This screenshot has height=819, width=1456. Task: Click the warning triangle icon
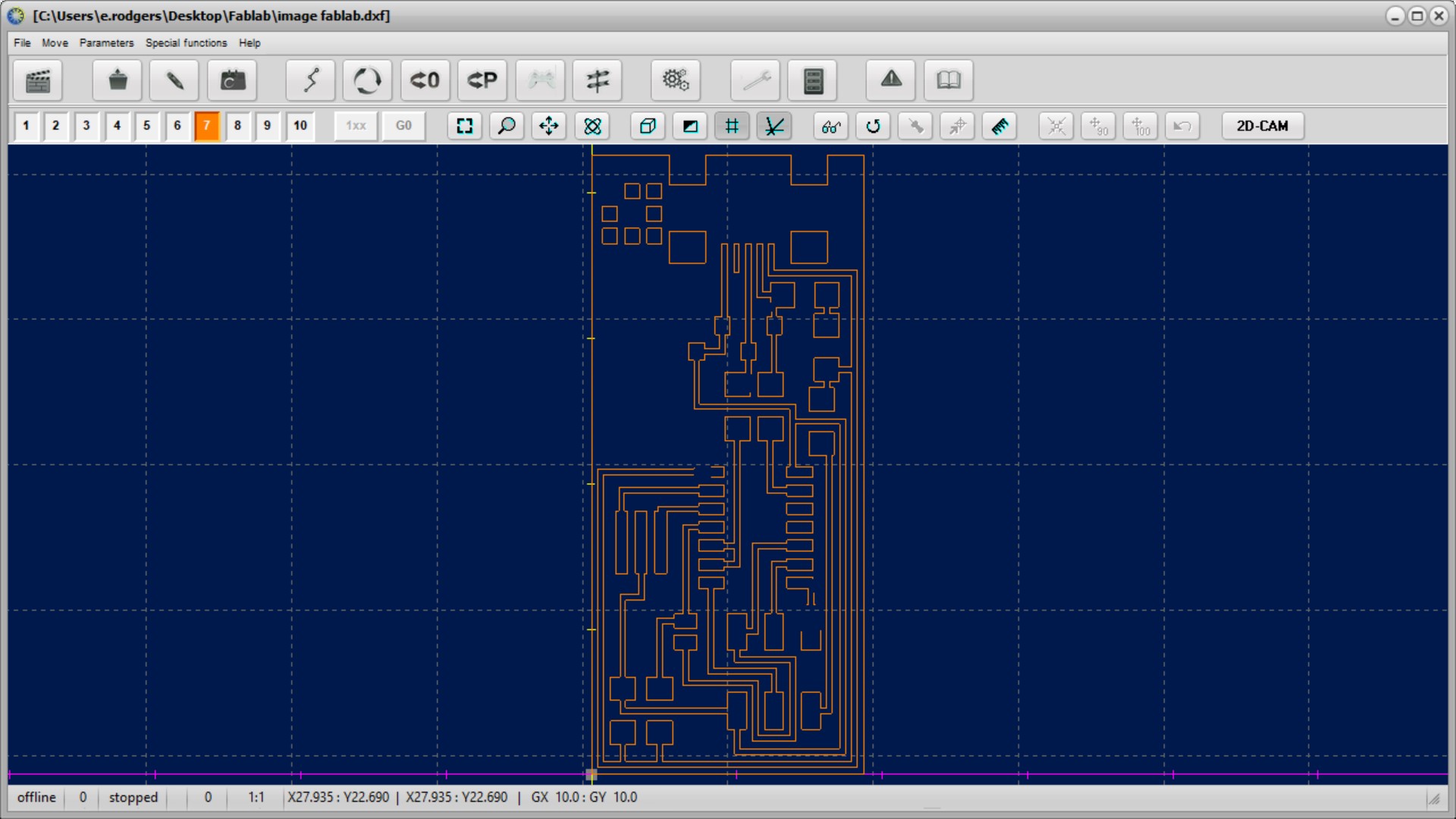pyautogui.click(x=891, y=80)
